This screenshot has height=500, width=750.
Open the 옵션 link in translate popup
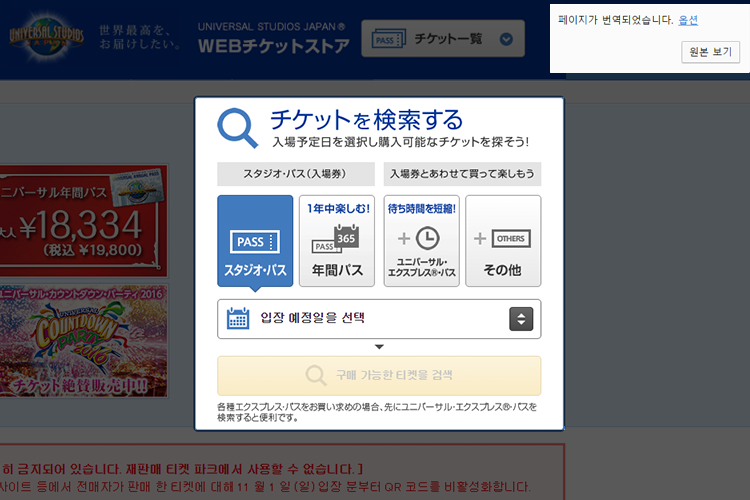click(x=688, y=20)
